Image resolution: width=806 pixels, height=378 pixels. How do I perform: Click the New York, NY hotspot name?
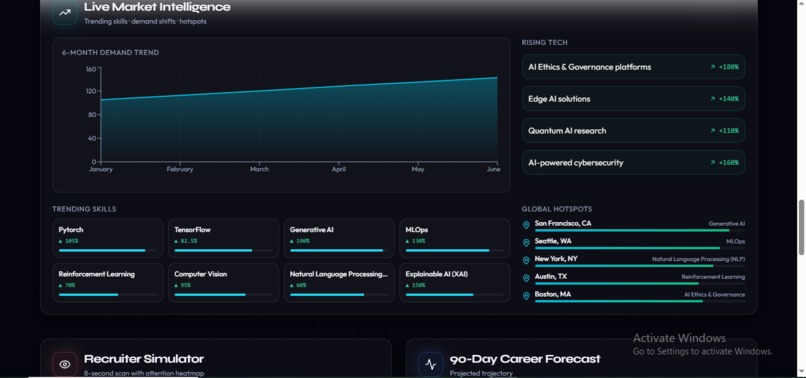tap(556, 259)
